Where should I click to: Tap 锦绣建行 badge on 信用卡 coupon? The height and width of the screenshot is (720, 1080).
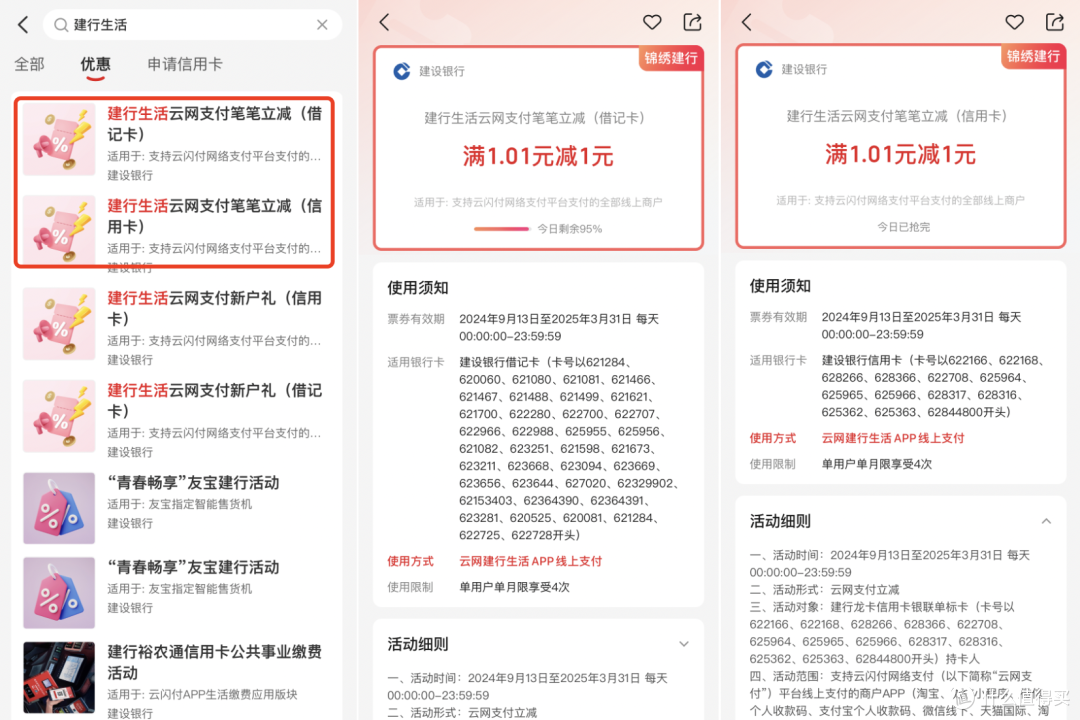tap(1033, 56)
